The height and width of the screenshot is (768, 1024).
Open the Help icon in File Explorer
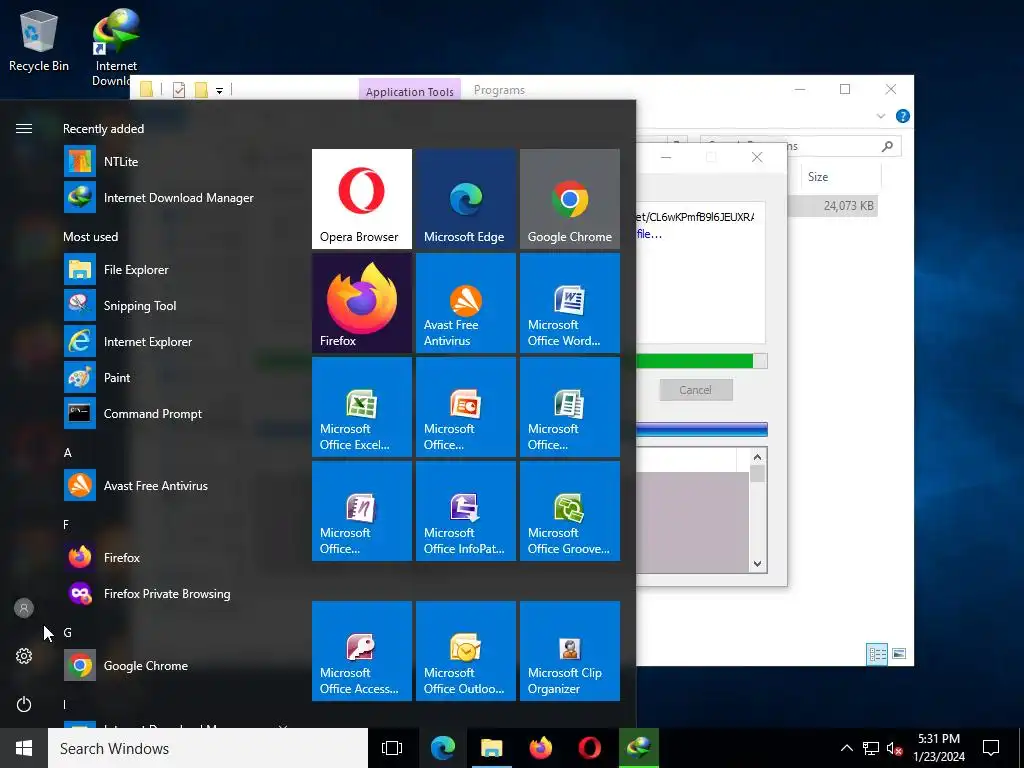[x=903, y=116]
